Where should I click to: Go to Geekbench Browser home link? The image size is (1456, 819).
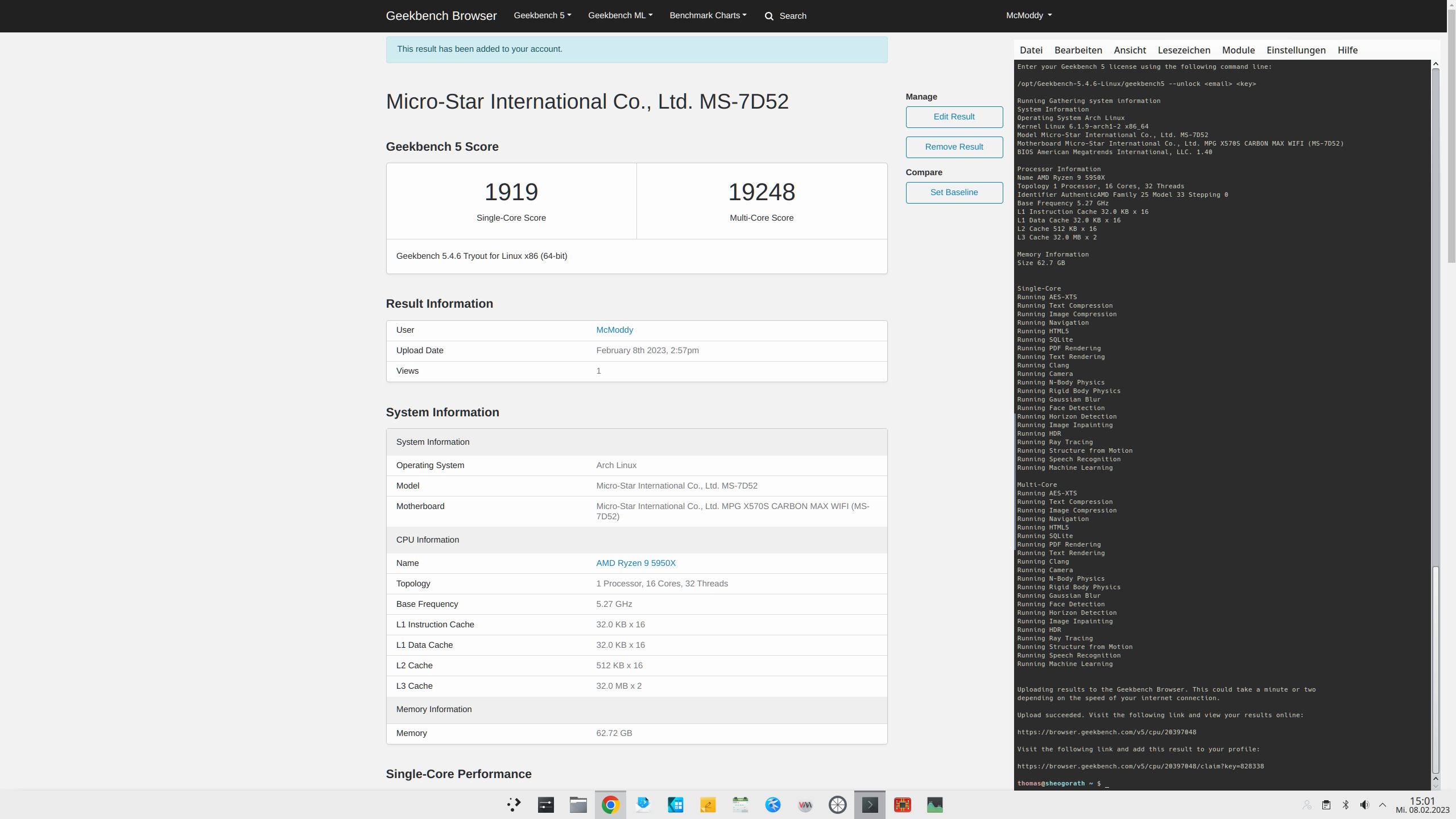click(441, 16)
